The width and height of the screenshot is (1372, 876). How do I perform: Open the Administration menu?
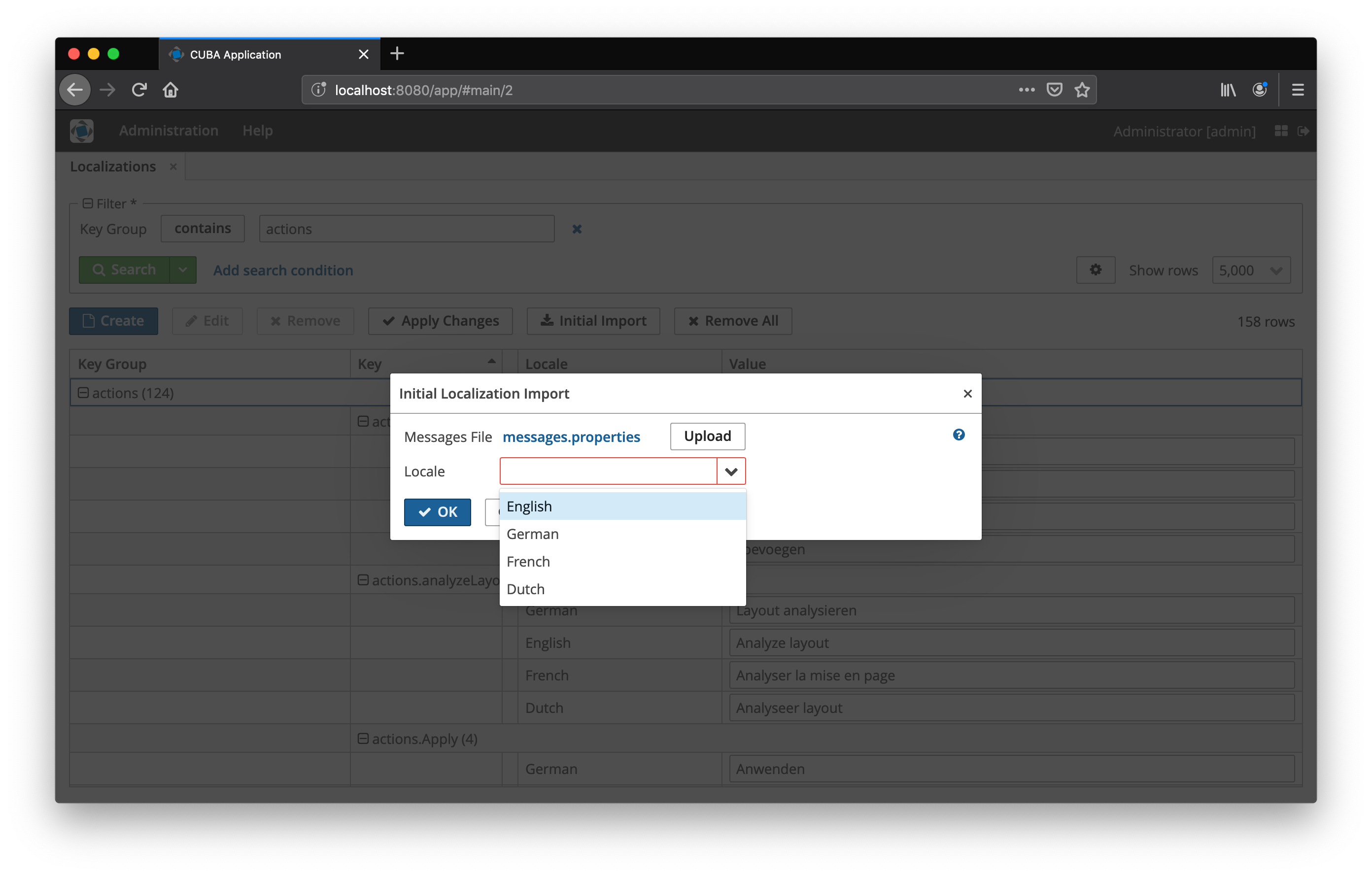coord(168,131)
